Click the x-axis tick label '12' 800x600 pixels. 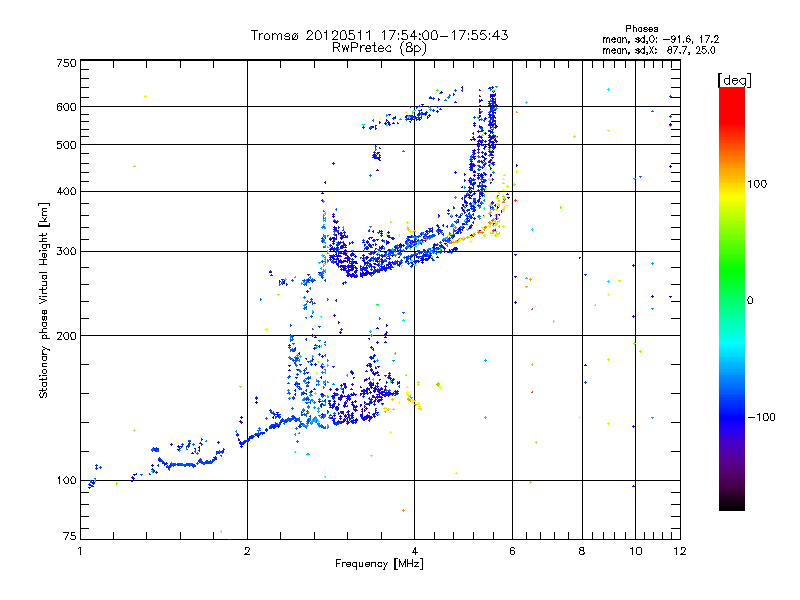(680, 551)
